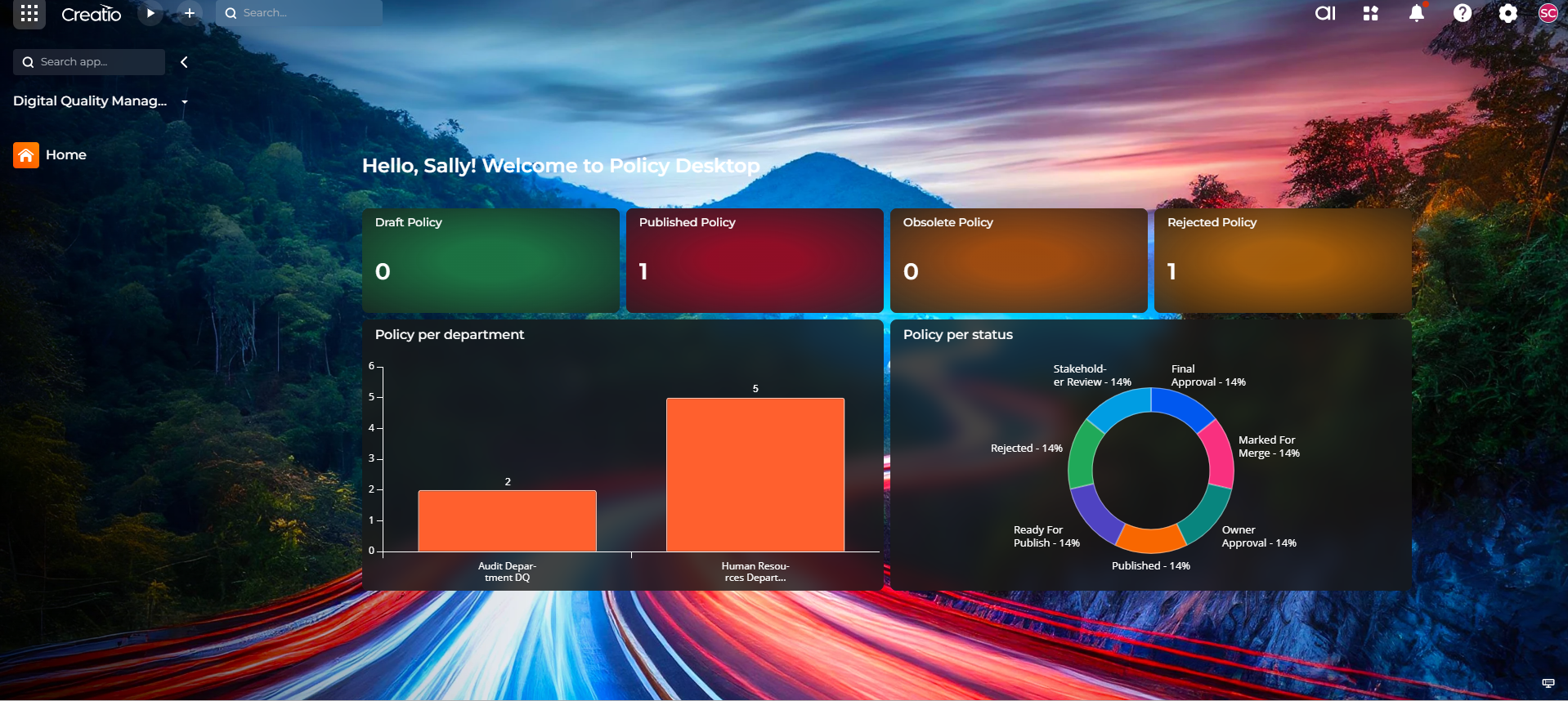Screen dimensions: 1568x701
Task: Open the notifications bell
Action: [1417, 13]
